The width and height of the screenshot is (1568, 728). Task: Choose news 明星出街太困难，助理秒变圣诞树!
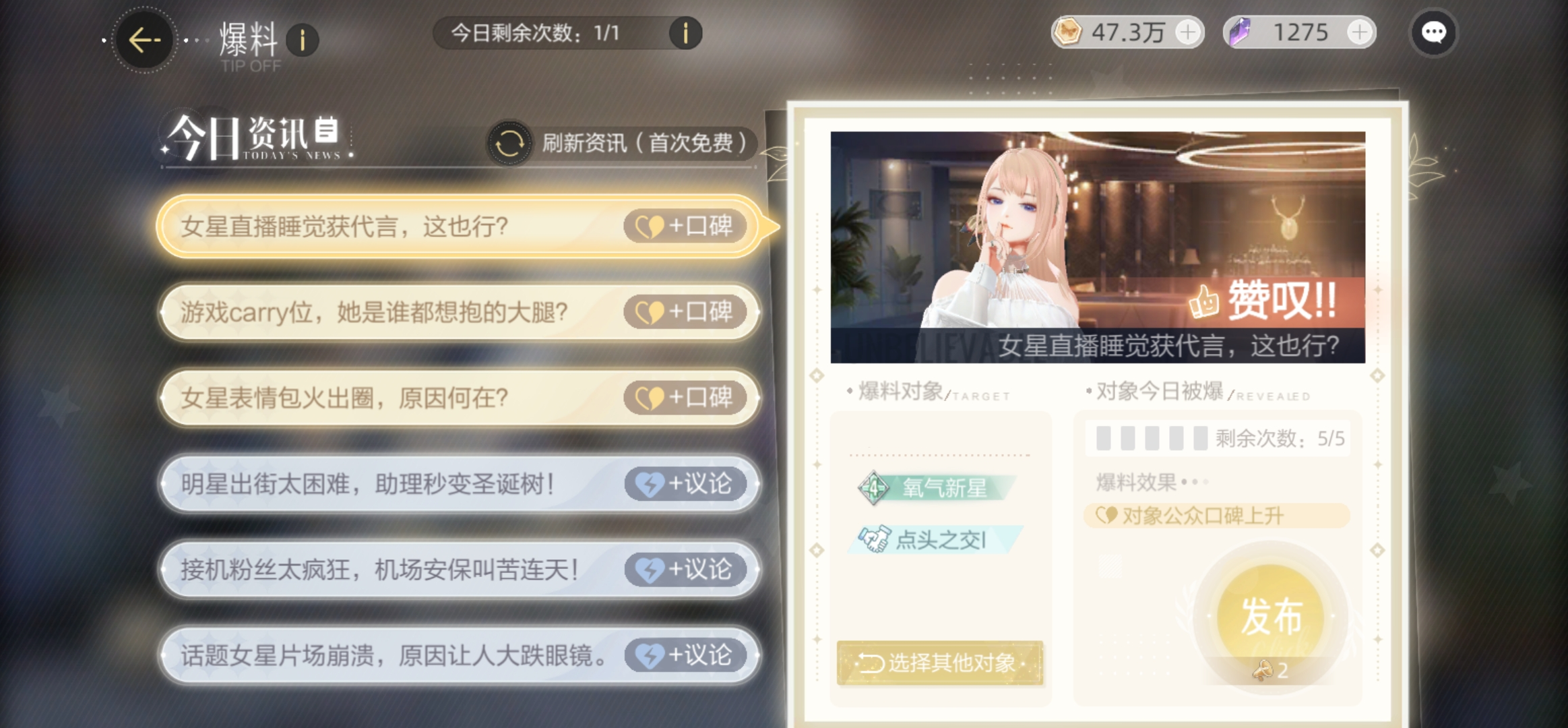(460, 483)
